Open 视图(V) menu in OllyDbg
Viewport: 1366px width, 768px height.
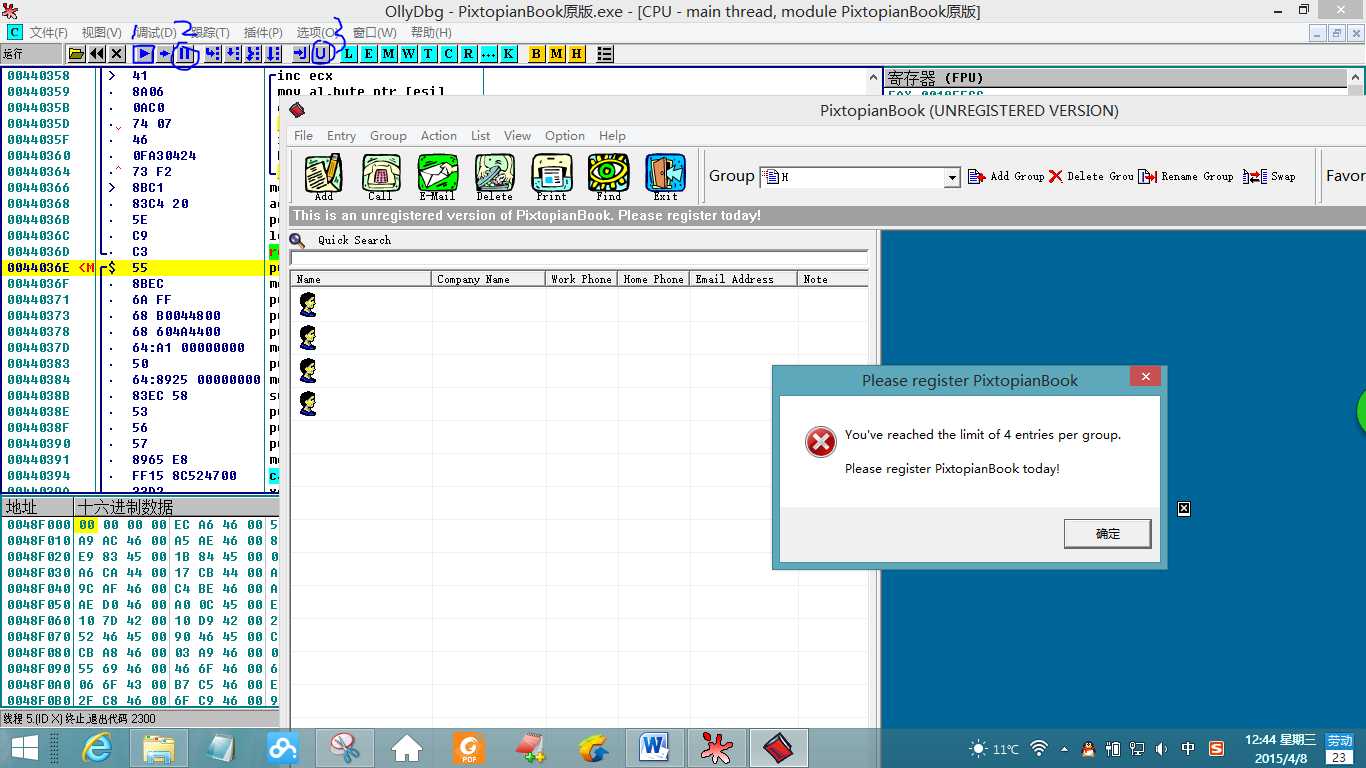(x=101, y=33)
